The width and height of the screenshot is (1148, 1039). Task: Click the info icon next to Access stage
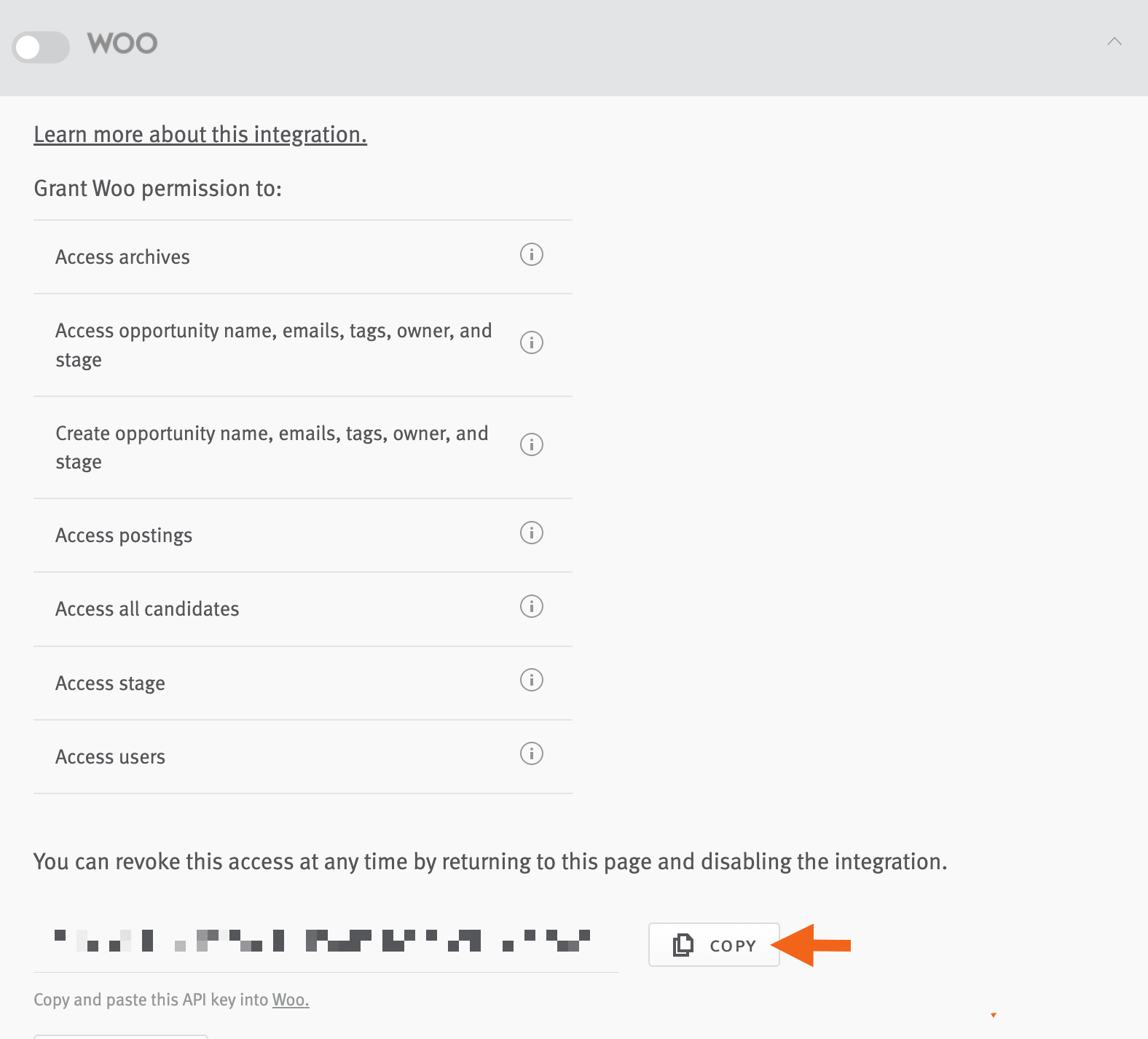pyautogui.click(x=531, y=681)
